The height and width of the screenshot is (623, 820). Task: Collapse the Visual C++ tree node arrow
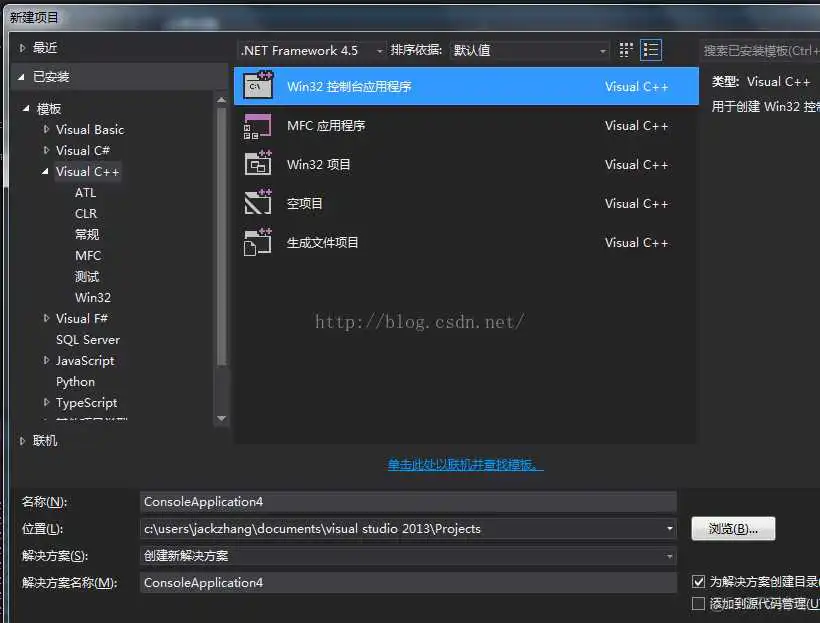[45, 171]
